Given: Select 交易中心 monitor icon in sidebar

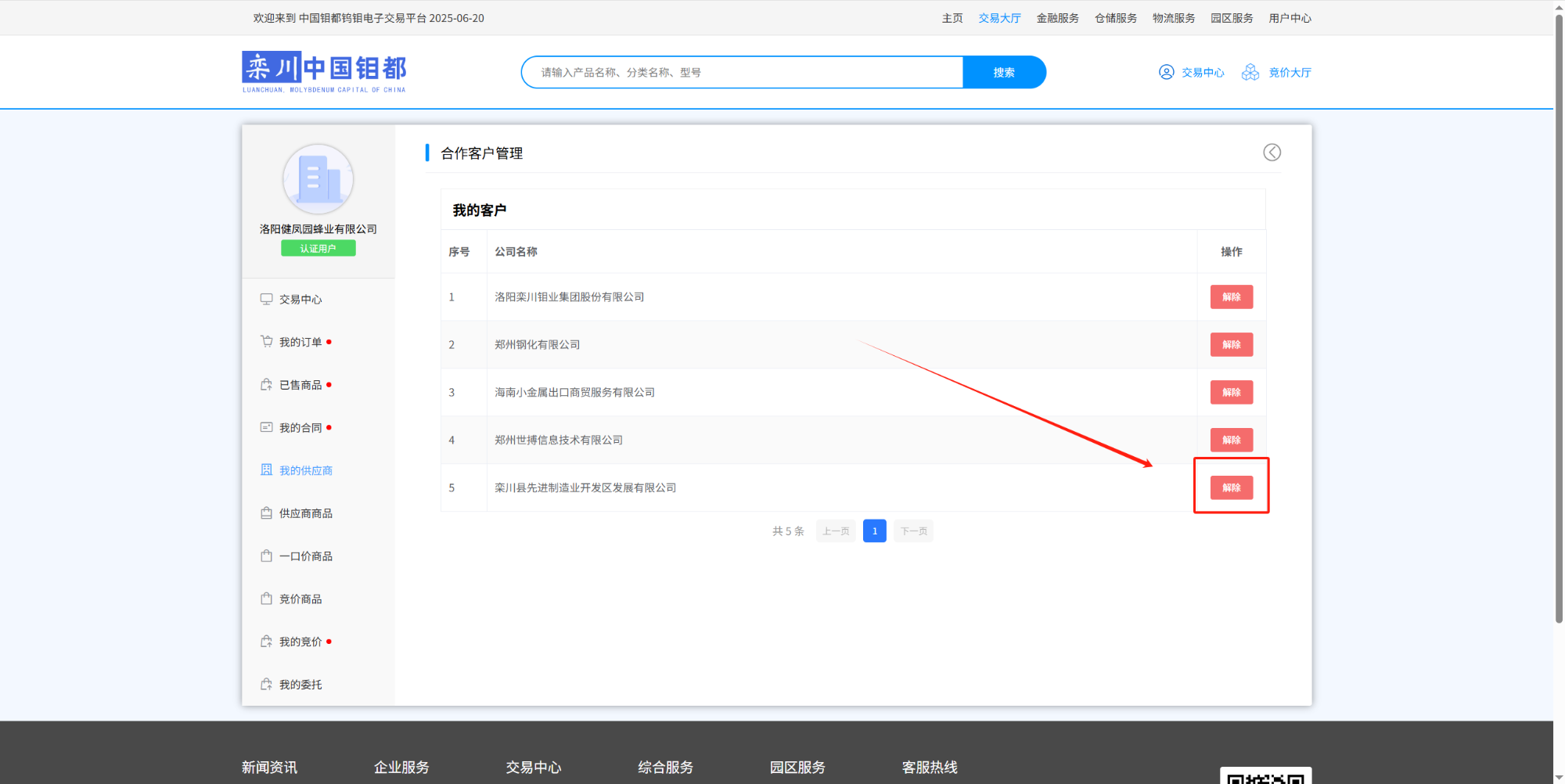Looking at the screenshot, I should coord(266,299).
